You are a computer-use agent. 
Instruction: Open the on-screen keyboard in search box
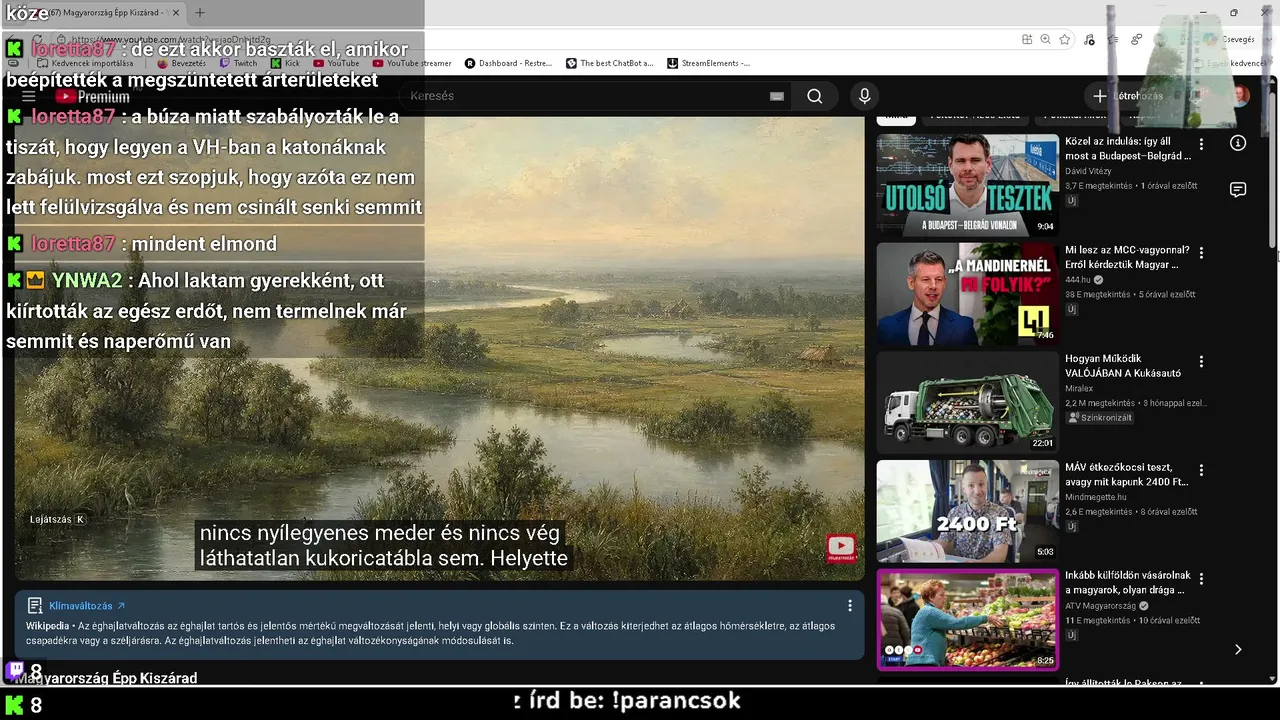click(777, 96)
